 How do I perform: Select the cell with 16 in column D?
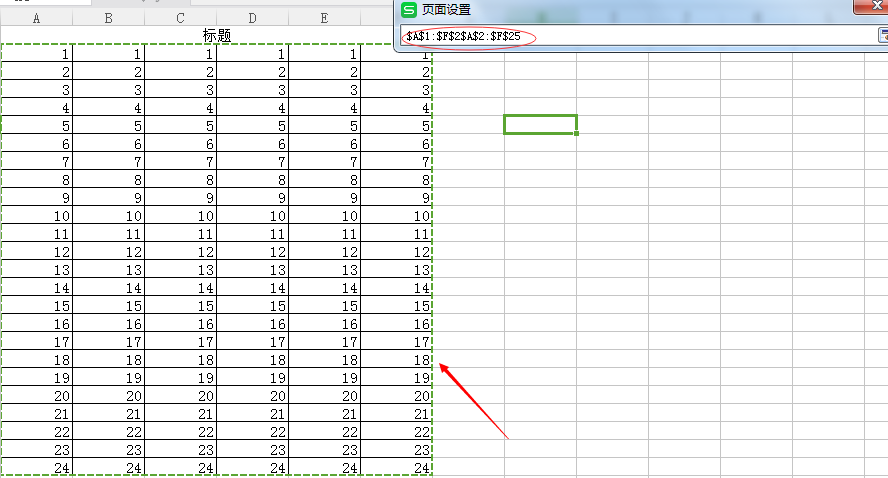[253, 324]
